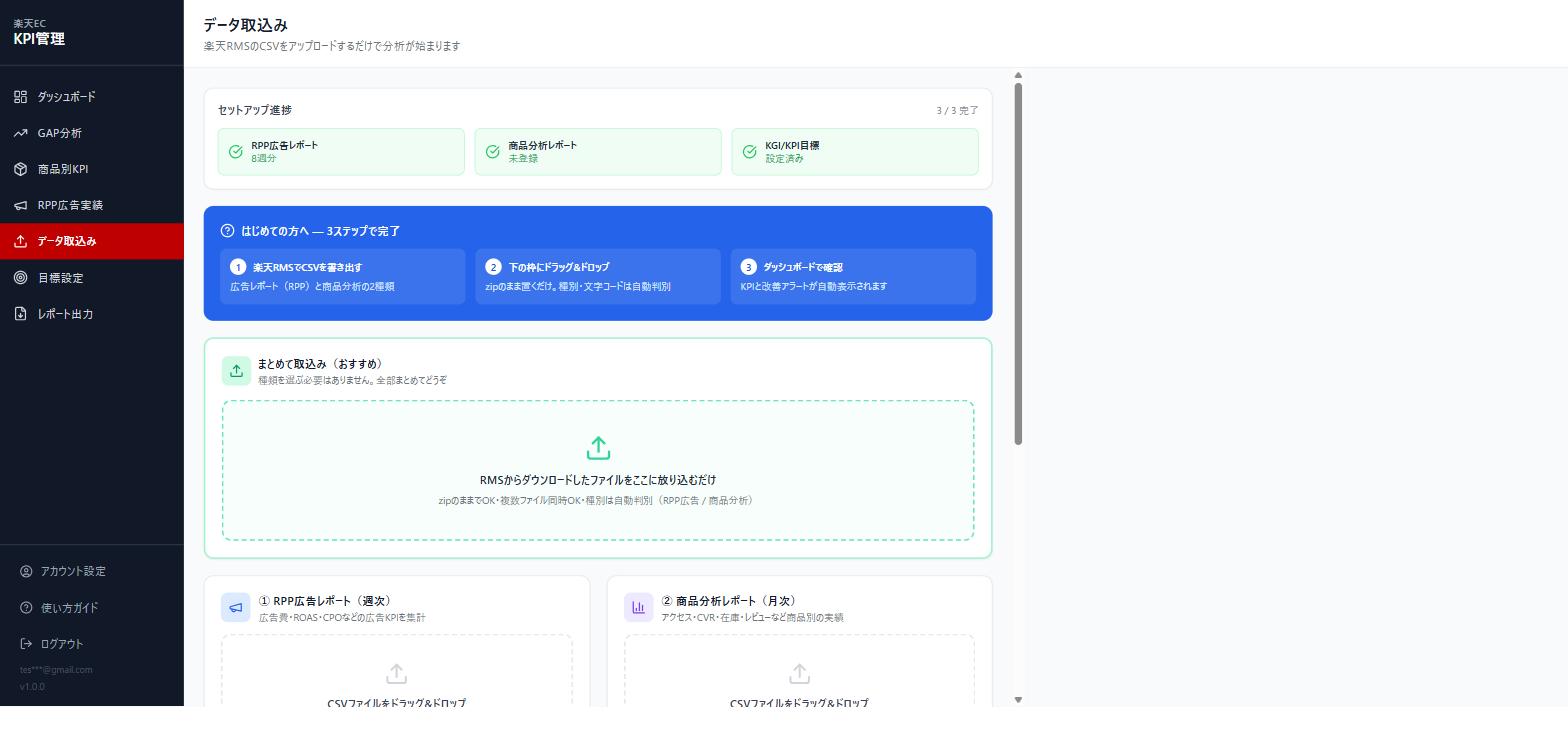Select the upload icon in 商品分析 CSV dropzone

[x=799, y=674]
